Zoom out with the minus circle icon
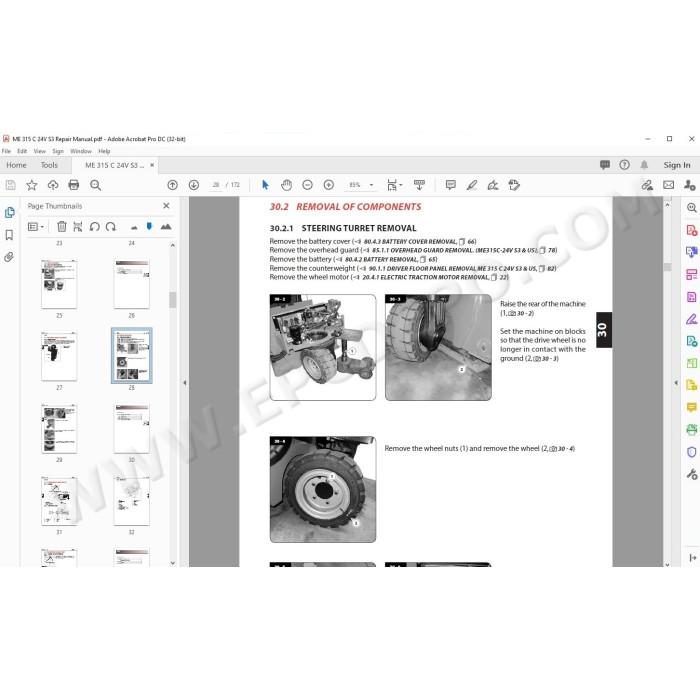The image size is (700, 700). [x=307, y=185]
